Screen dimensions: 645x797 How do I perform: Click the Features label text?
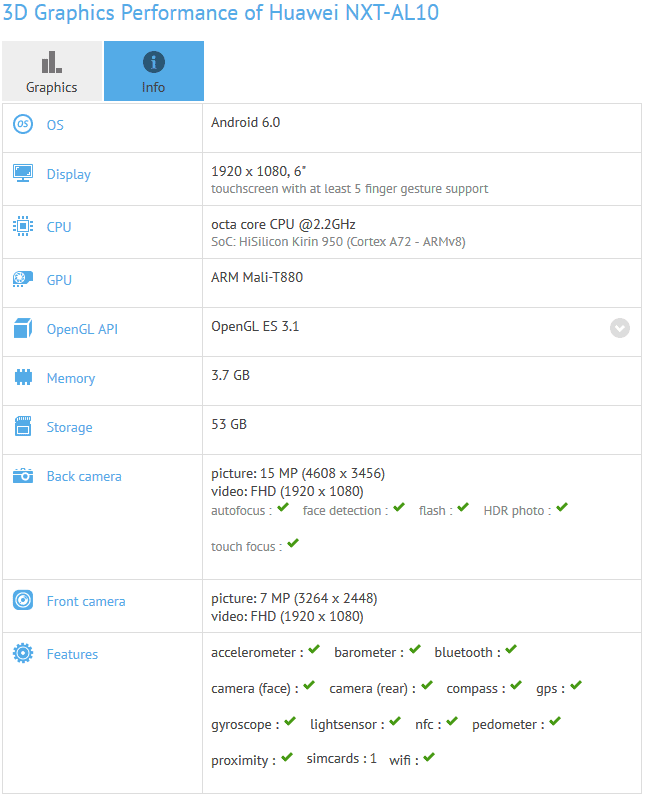pyautogui.click(x=72, y=654)
